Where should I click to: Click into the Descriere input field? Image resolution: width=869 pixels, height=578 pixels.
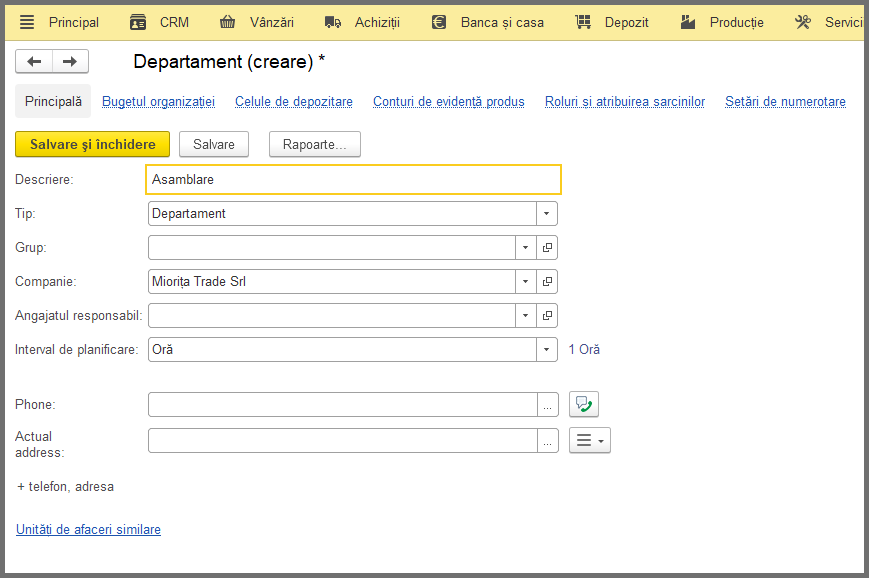[354, 180]
